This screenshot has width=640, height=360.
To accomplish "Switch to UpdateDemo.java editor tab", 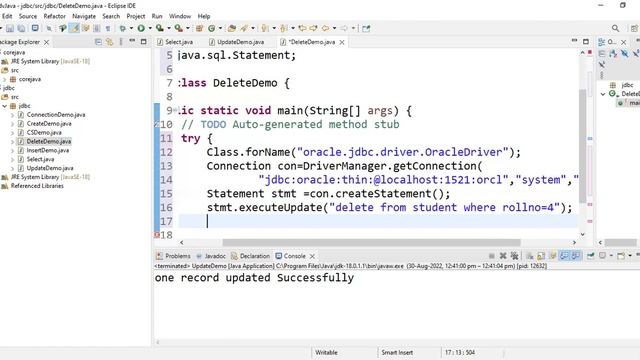I will (236, 42).
